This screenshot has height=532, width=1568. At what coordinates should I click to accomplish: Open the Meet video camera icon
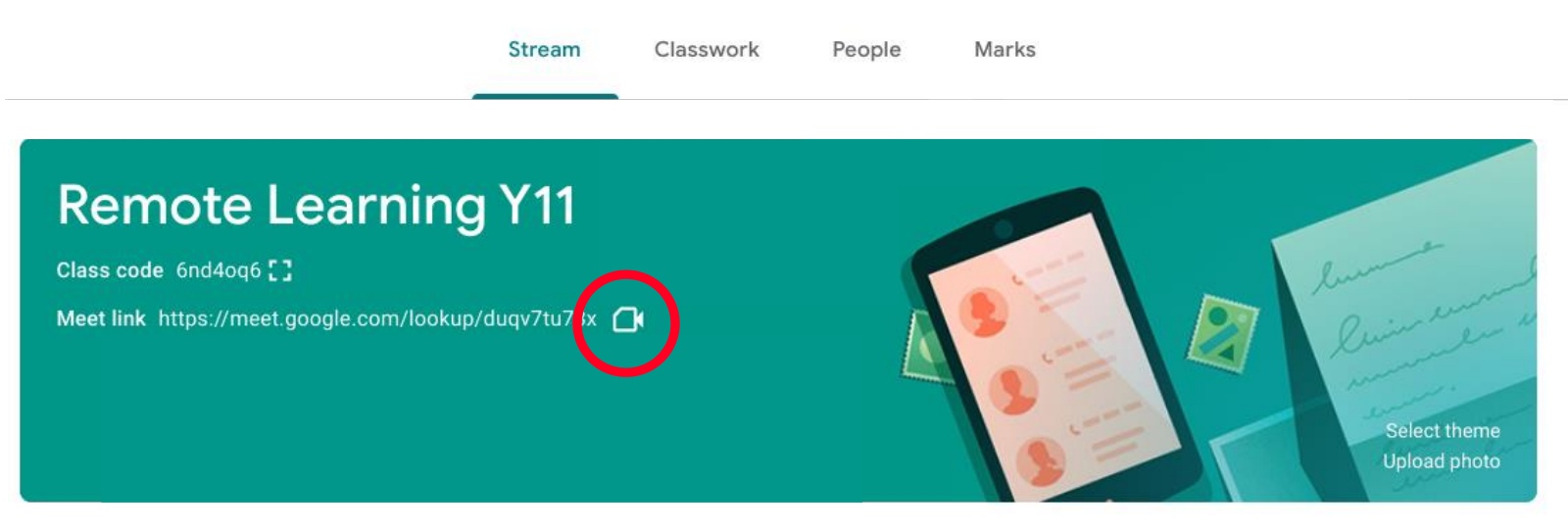click(x=628, y=319)
